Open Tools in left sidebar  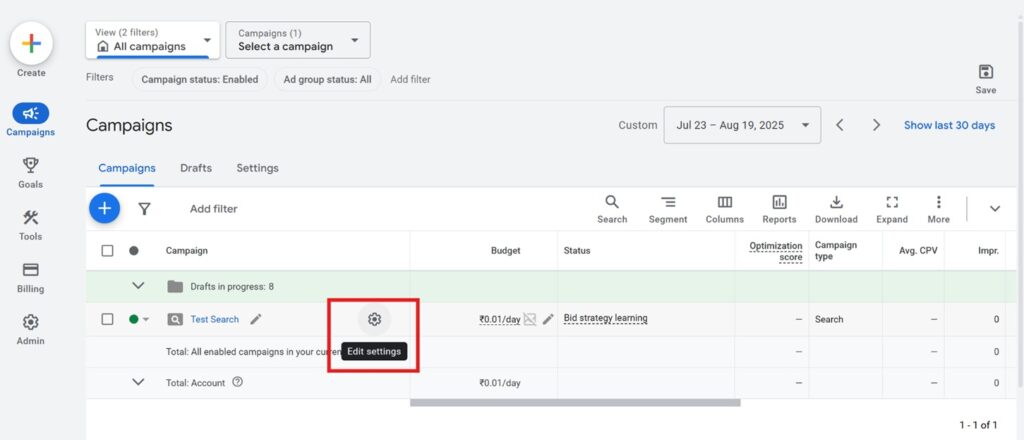coord(30,219)
